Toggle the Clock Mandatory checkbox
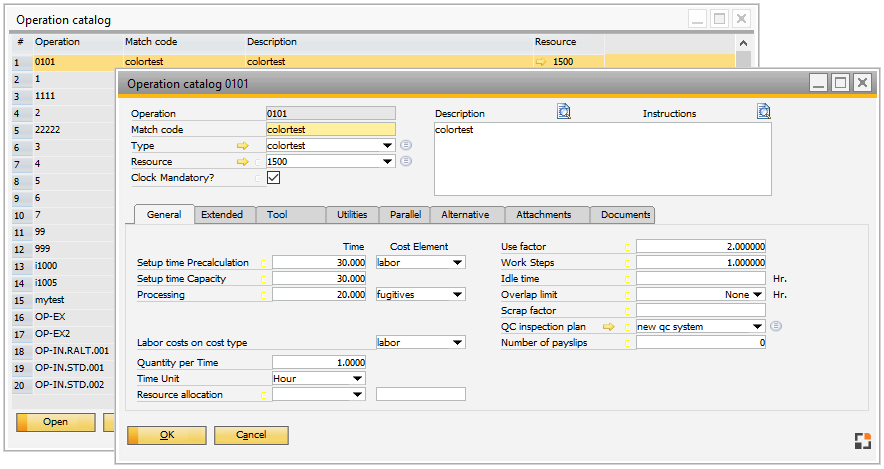This screenshot has height=469, width=884. pyautogui.click(x=273, y=178)
